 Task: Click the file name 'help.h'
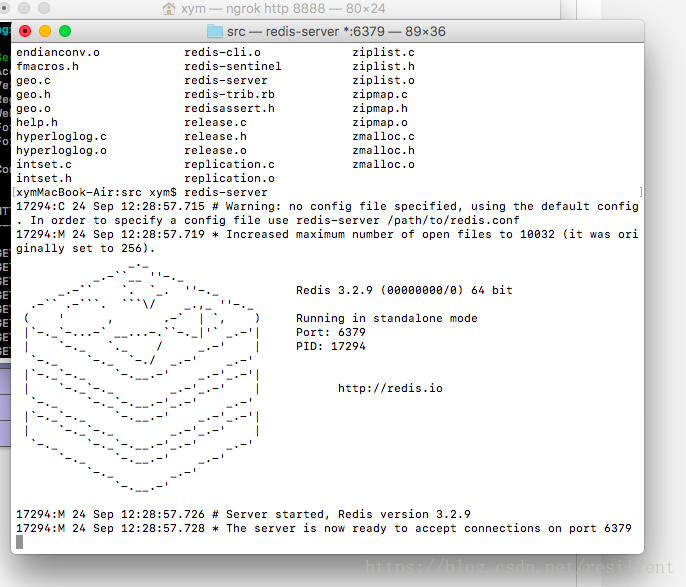coord(37,122)
